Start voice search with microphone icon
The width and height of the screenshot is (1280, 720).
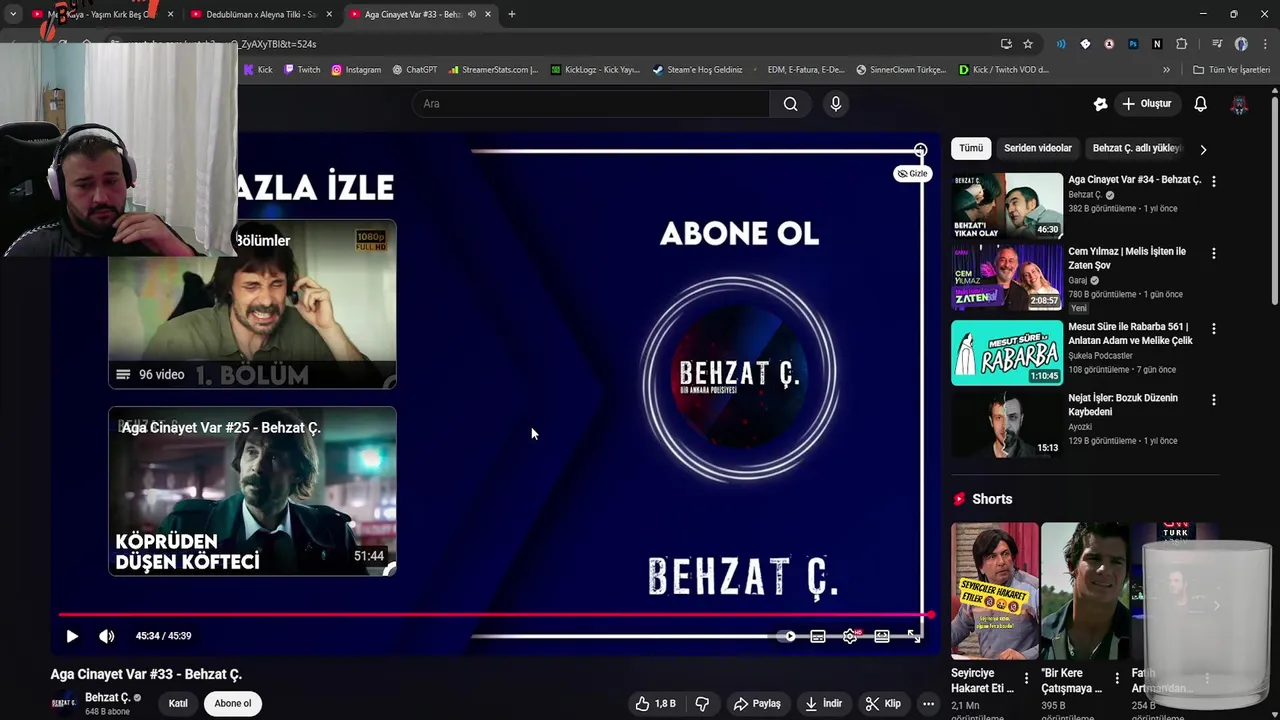click(x=836, y=104)
